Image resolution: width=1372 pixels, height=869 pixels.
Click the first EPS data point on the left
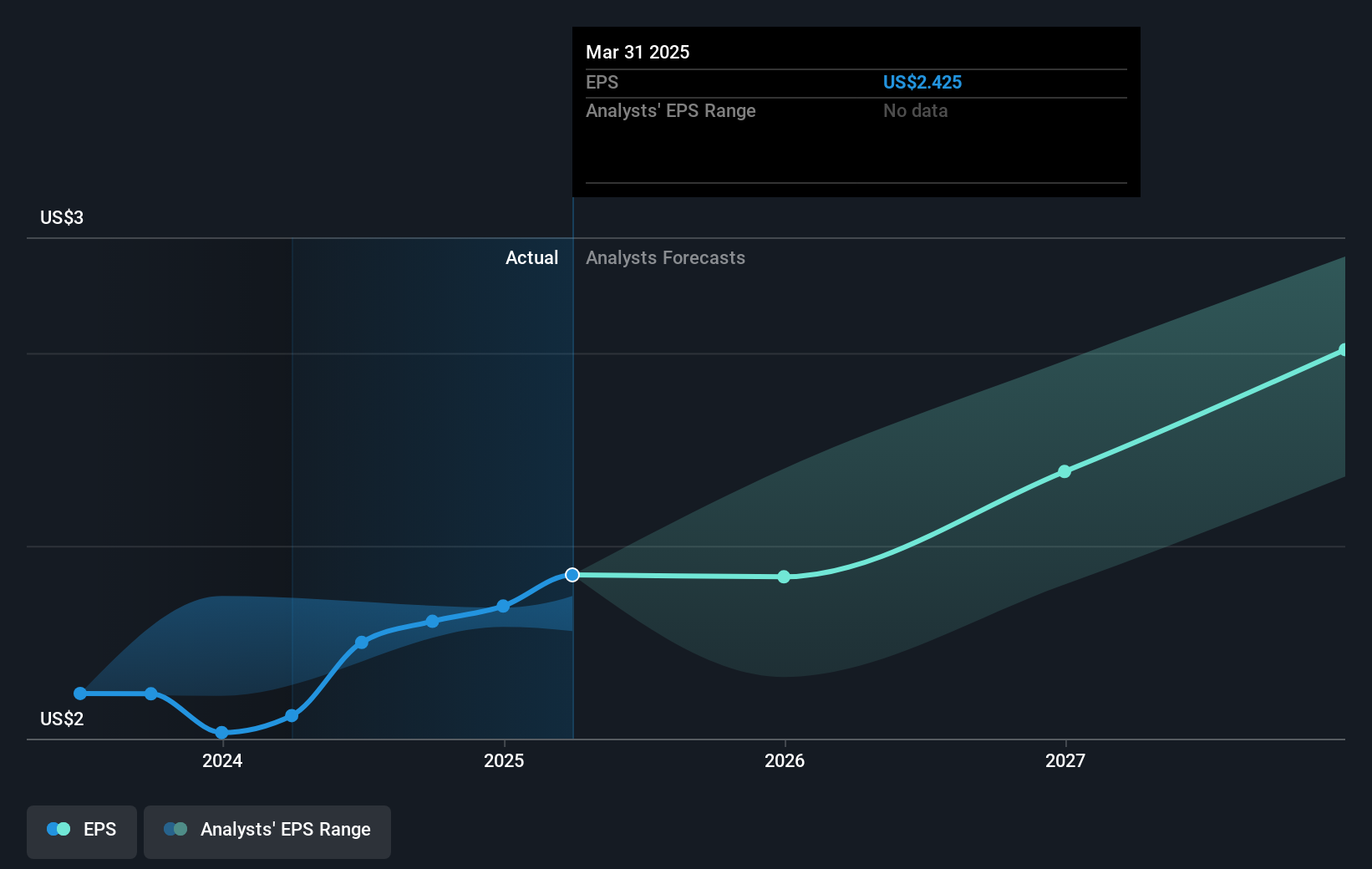pos(80,694)
